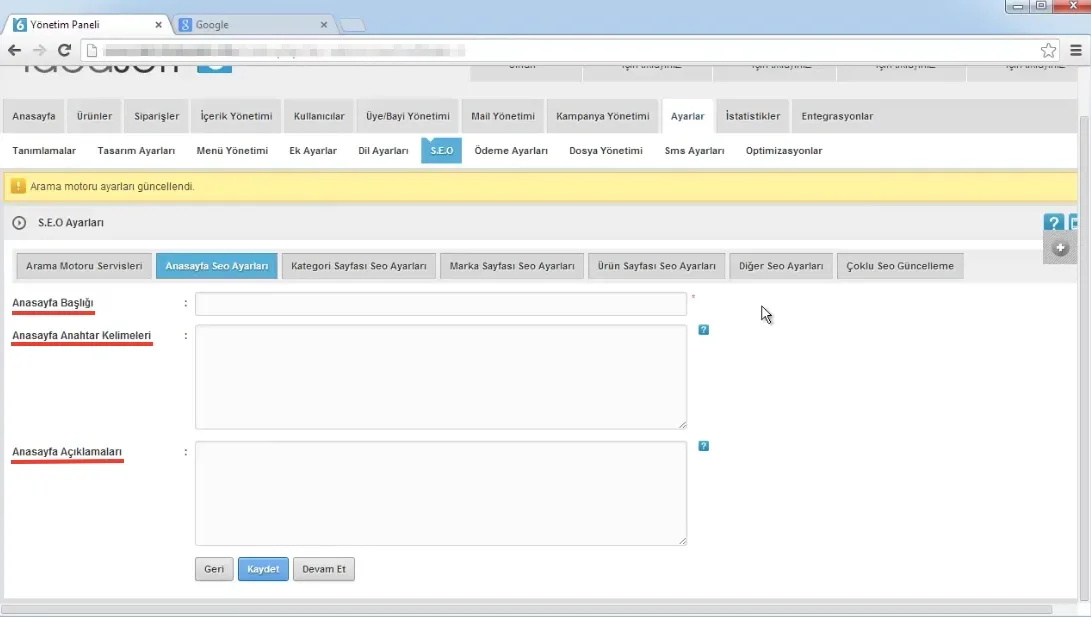The image size is (1091, 617).
Task: Open the Entegrasyonlar menu
Action: pyautogui.click(x=837, y=116)
